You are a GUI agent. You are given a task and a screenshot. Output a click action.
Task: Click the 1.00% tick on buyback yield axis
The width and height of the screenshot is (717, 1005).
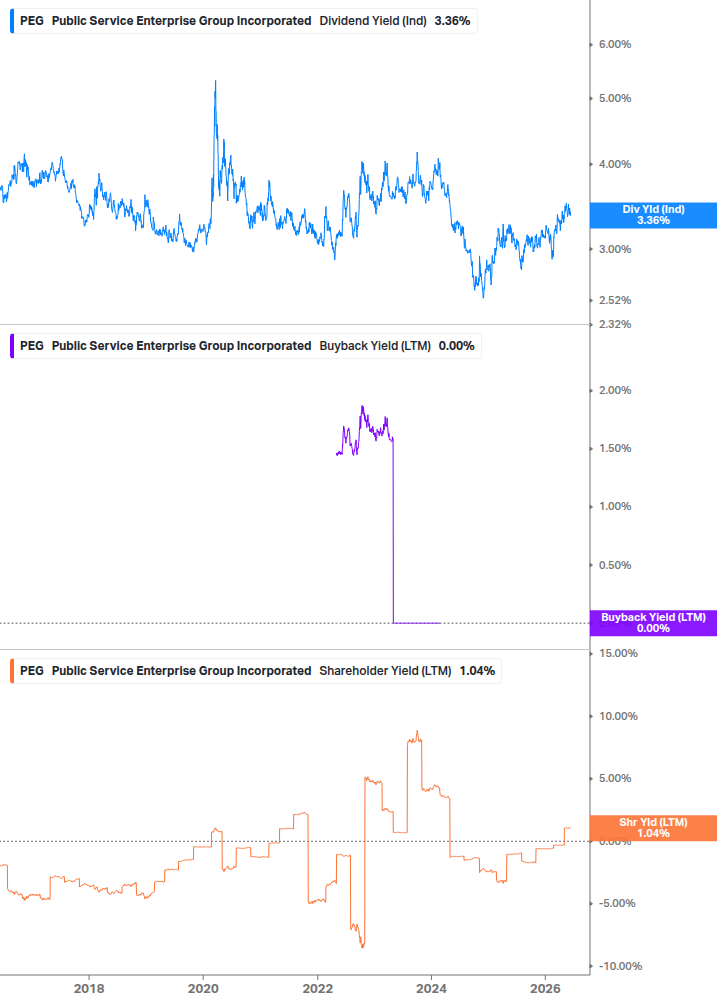pos(615,506)
